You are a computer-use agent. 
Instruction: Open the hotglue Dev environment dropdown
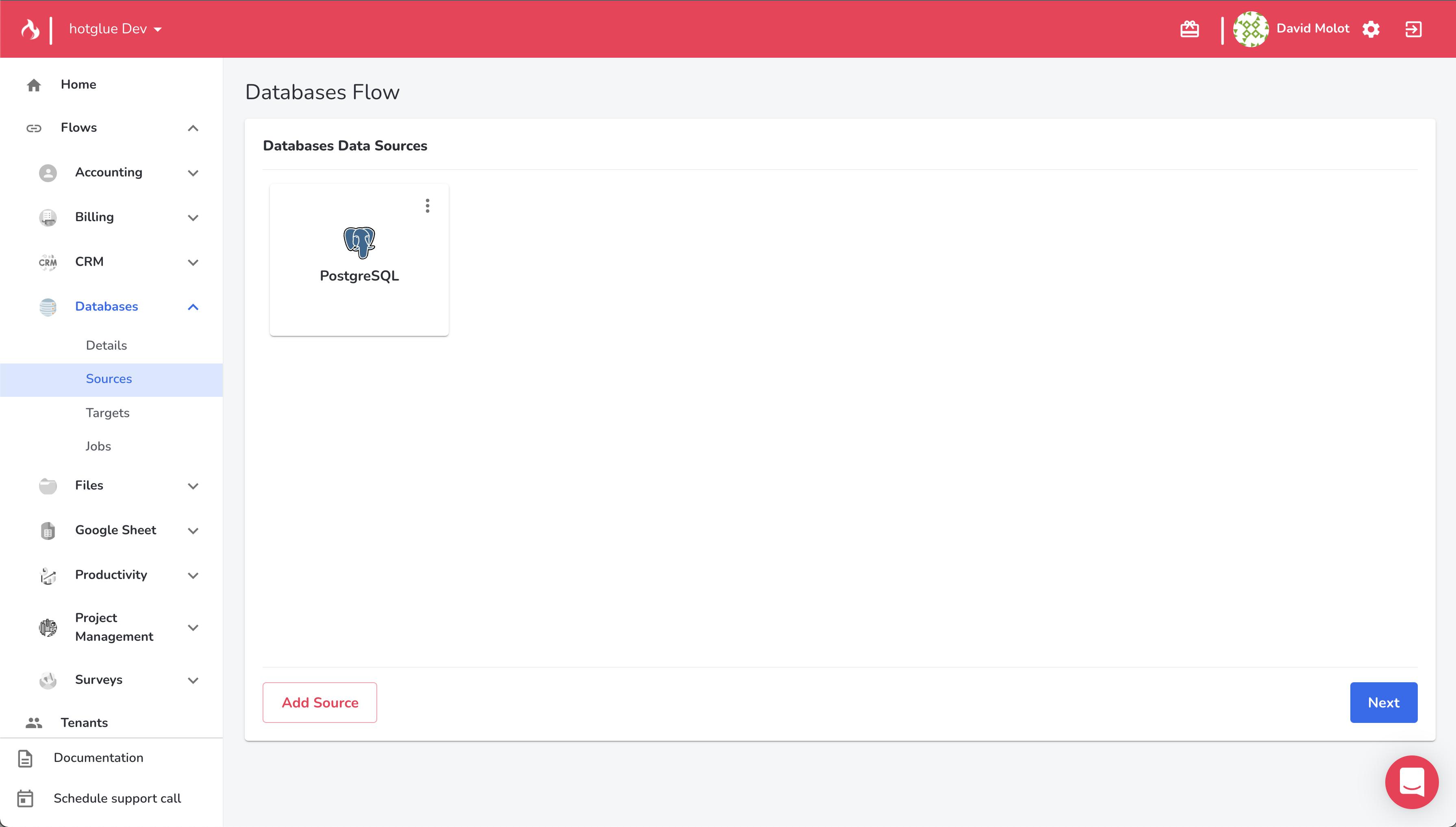[115, 29]
